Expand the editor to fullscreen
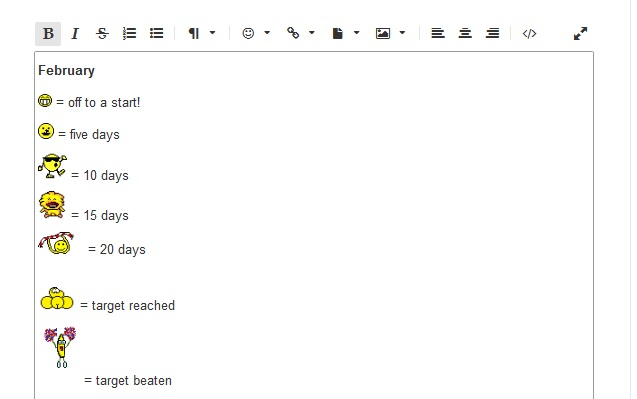Screen dimensions: 637x399 tap(580, 34)
